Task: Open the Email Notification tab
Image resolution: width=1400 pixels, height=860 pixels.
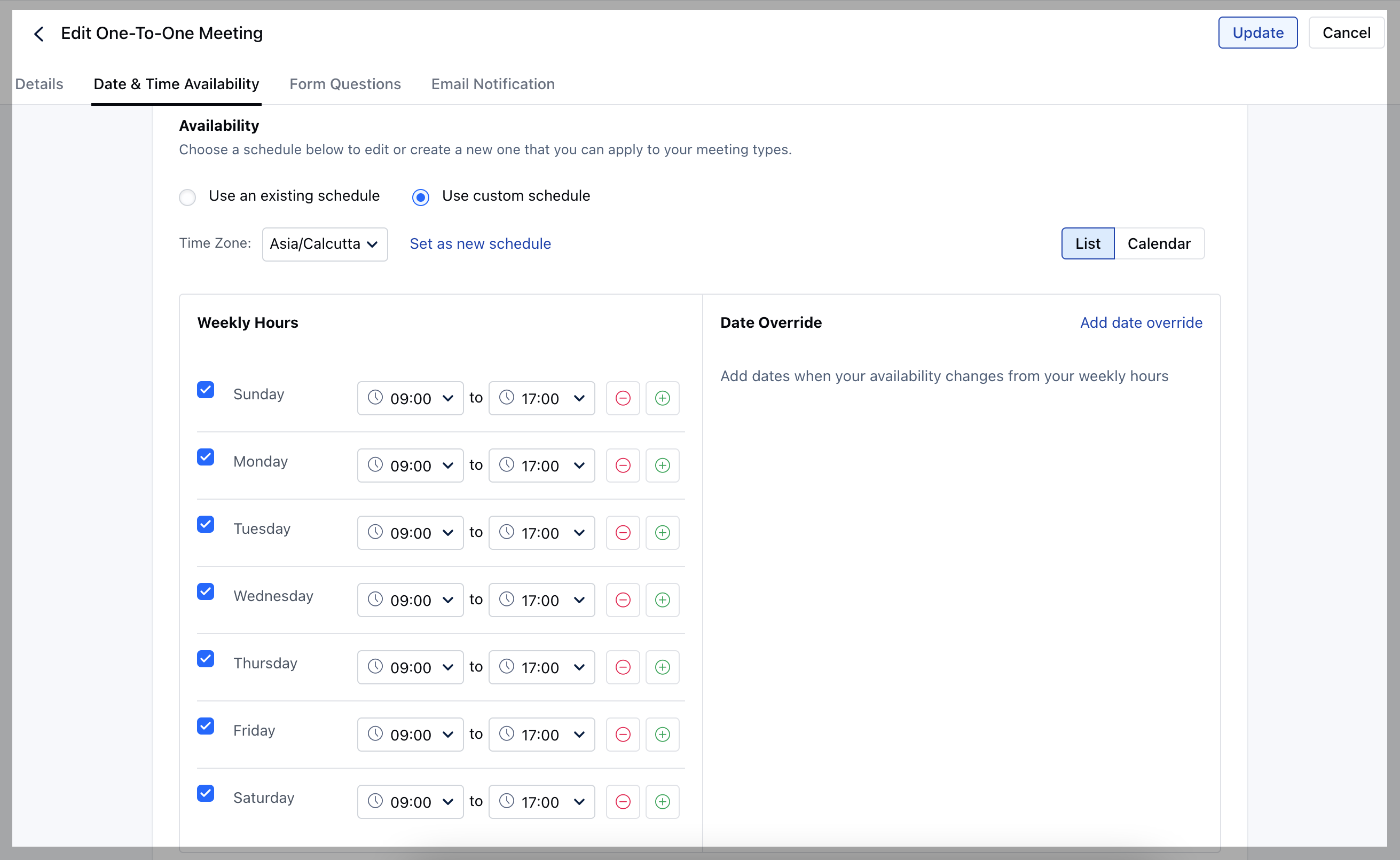Action: point(493,84)
